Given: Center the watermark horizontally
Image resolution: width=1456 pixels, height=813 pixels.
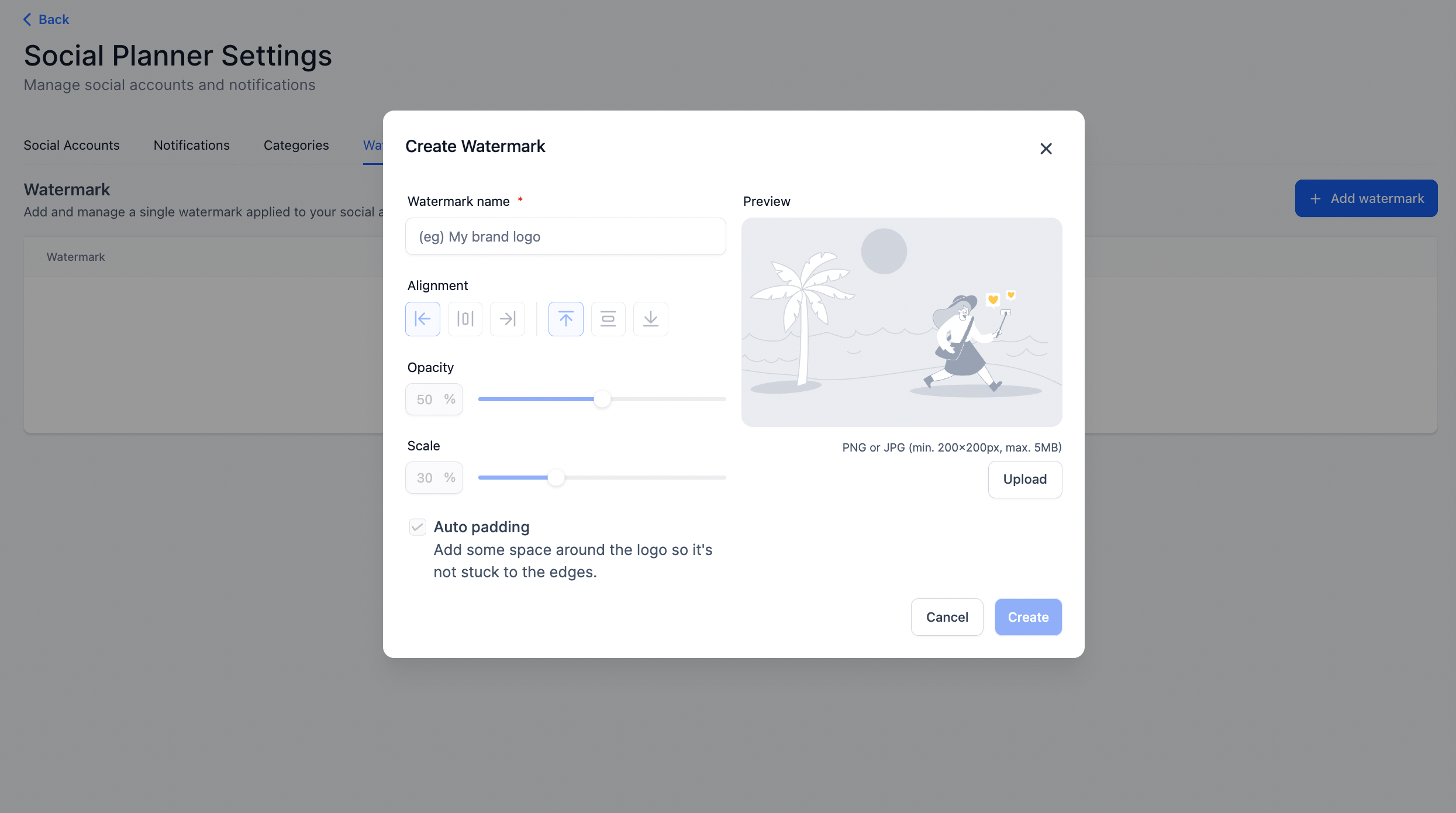Looking at the screenshot, I should (465, 319).
